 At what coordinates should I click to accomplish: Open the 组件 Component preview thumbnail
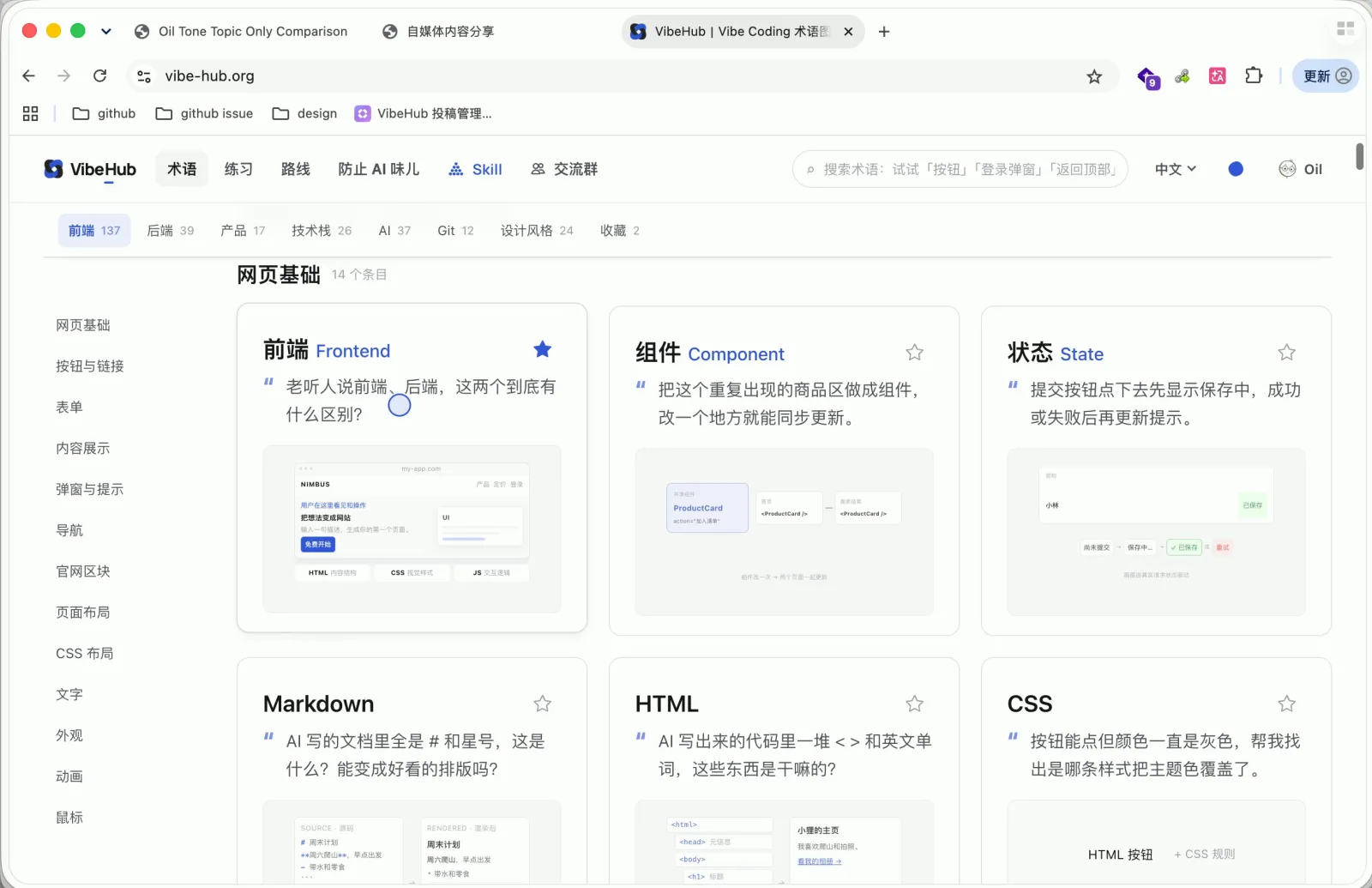click(785, 532)
